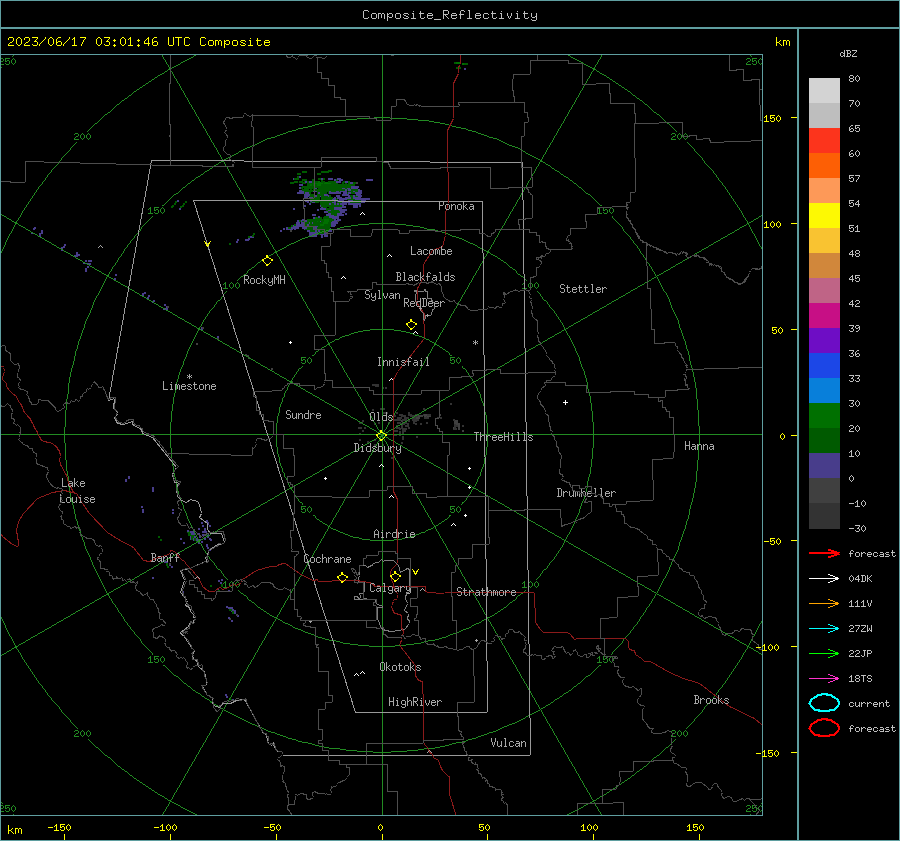Click the Composite_Reflectivity title

point(449,15)
